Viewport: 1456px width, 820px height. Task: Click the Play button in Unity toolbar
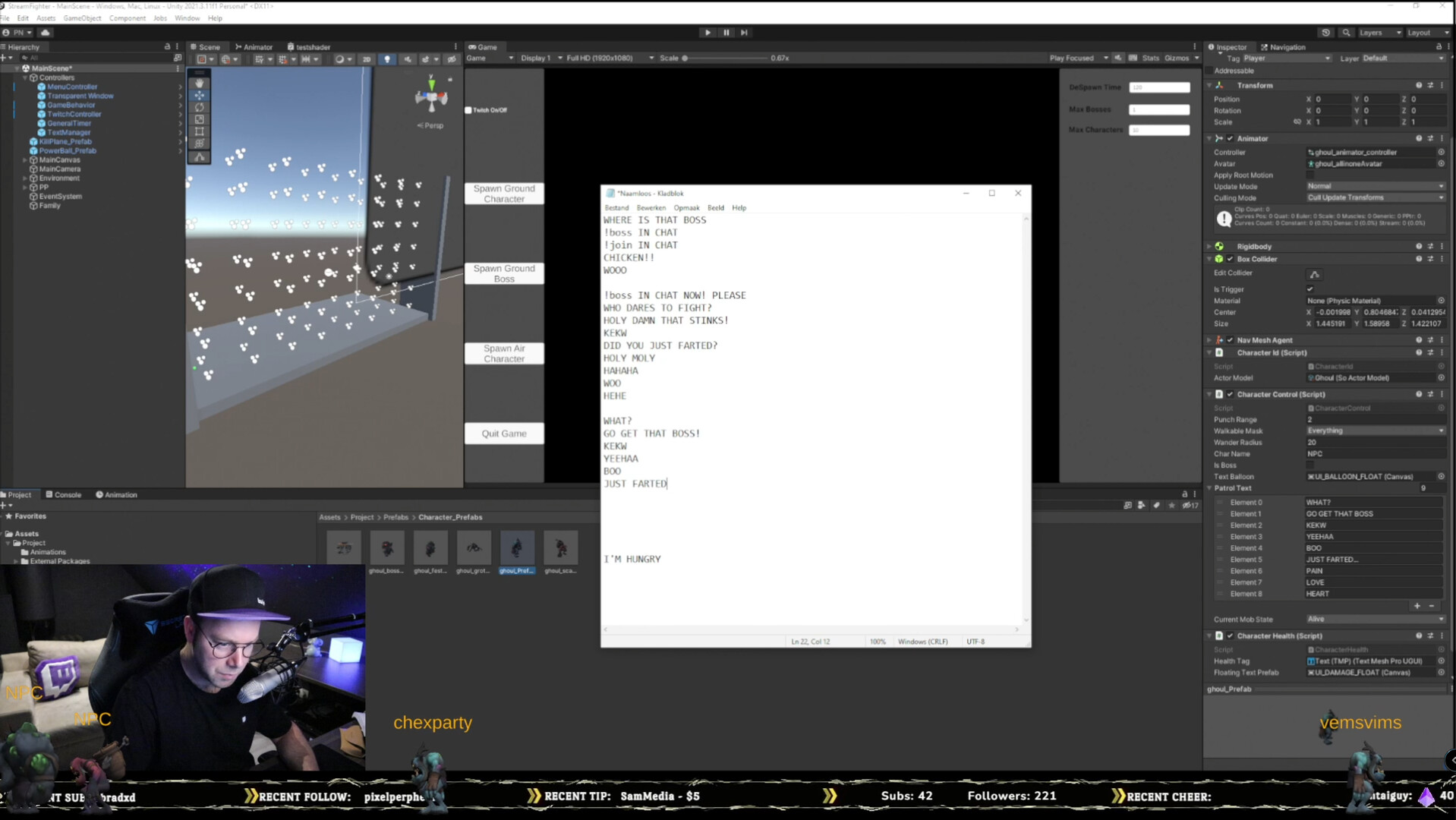[x=708, y=33]
